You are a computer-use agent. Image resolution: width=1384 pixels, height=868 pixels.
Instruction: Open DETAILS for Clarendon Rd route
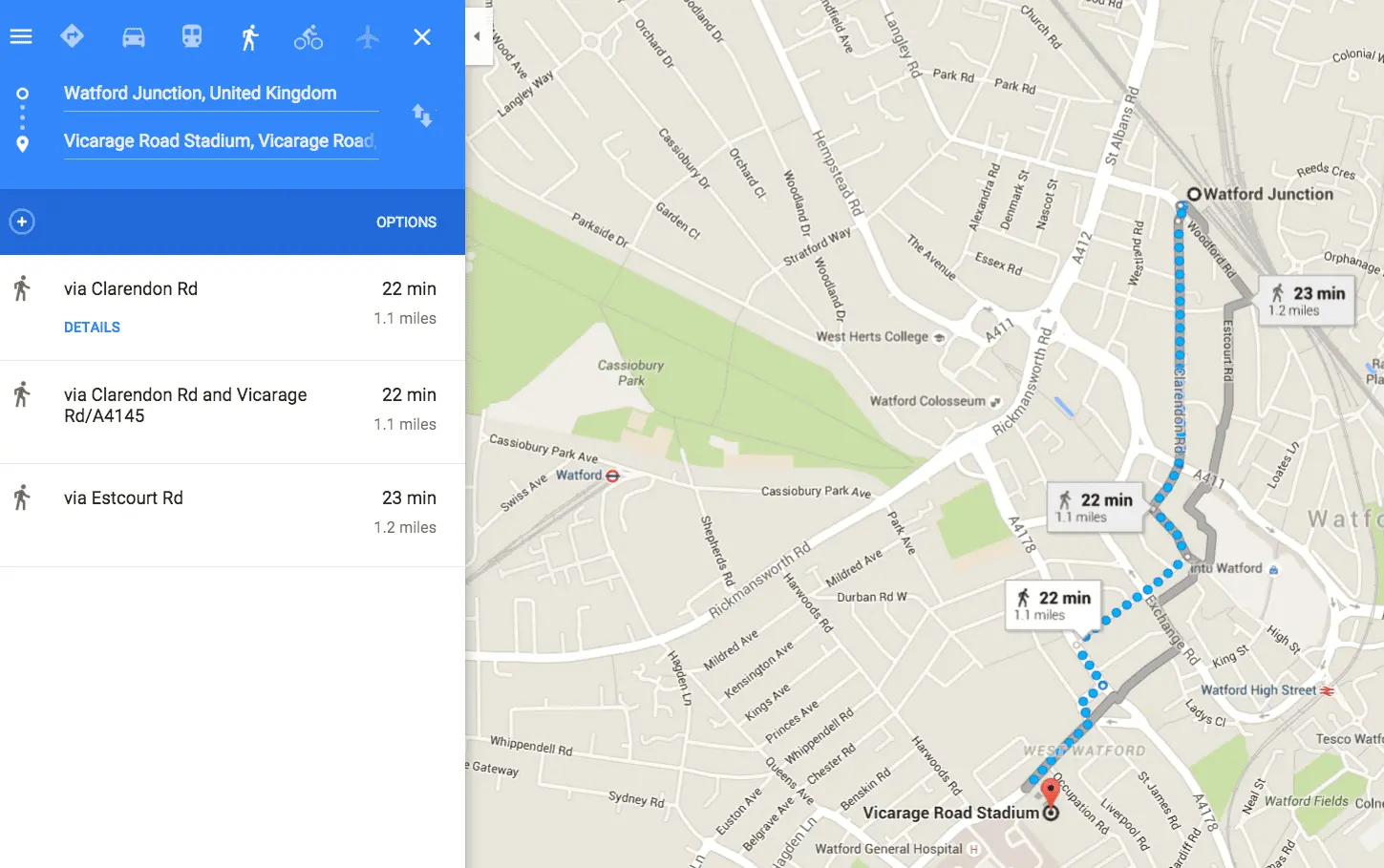92,328
